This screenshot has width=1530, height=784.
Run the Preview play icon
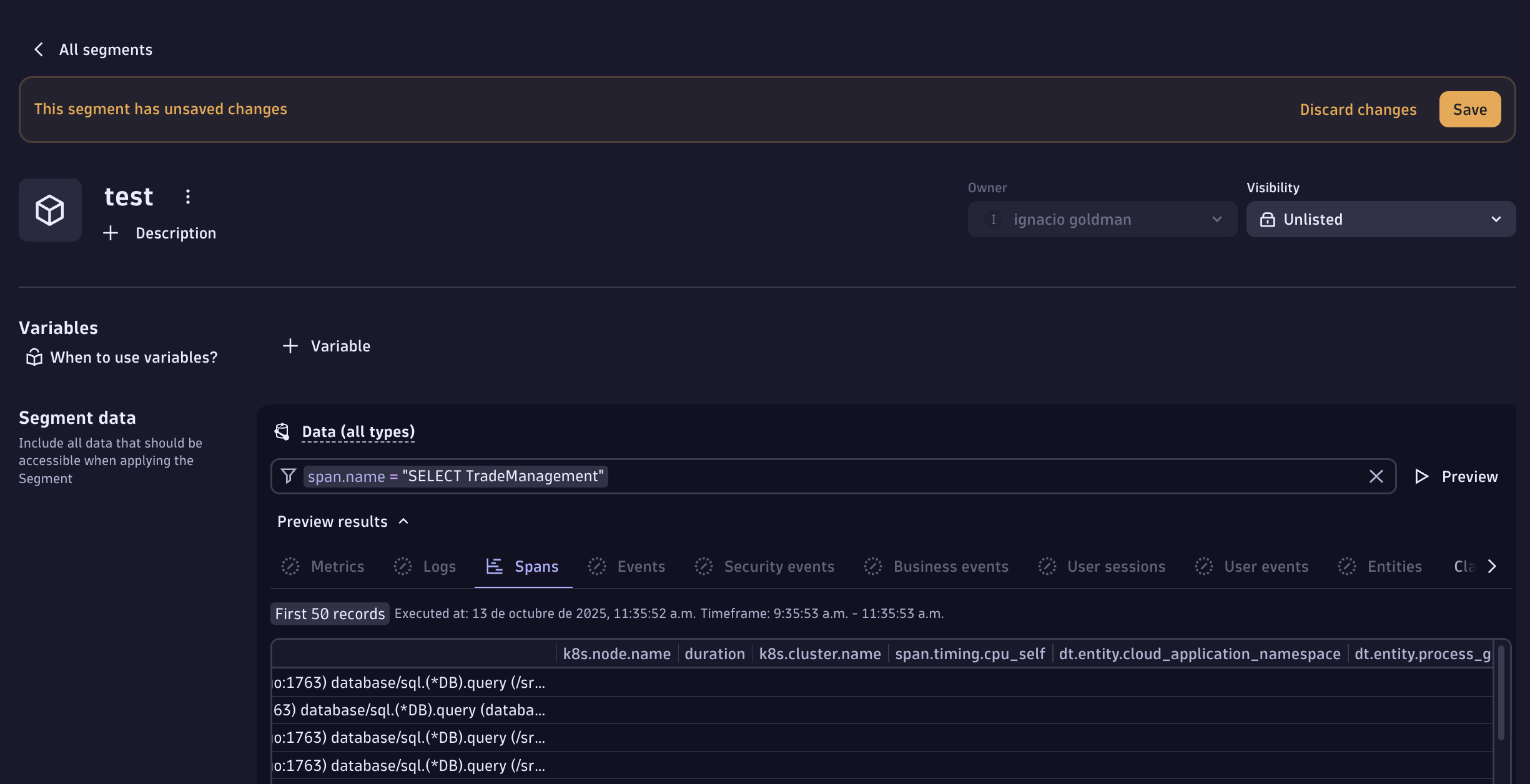click(x=1422, y=476)
